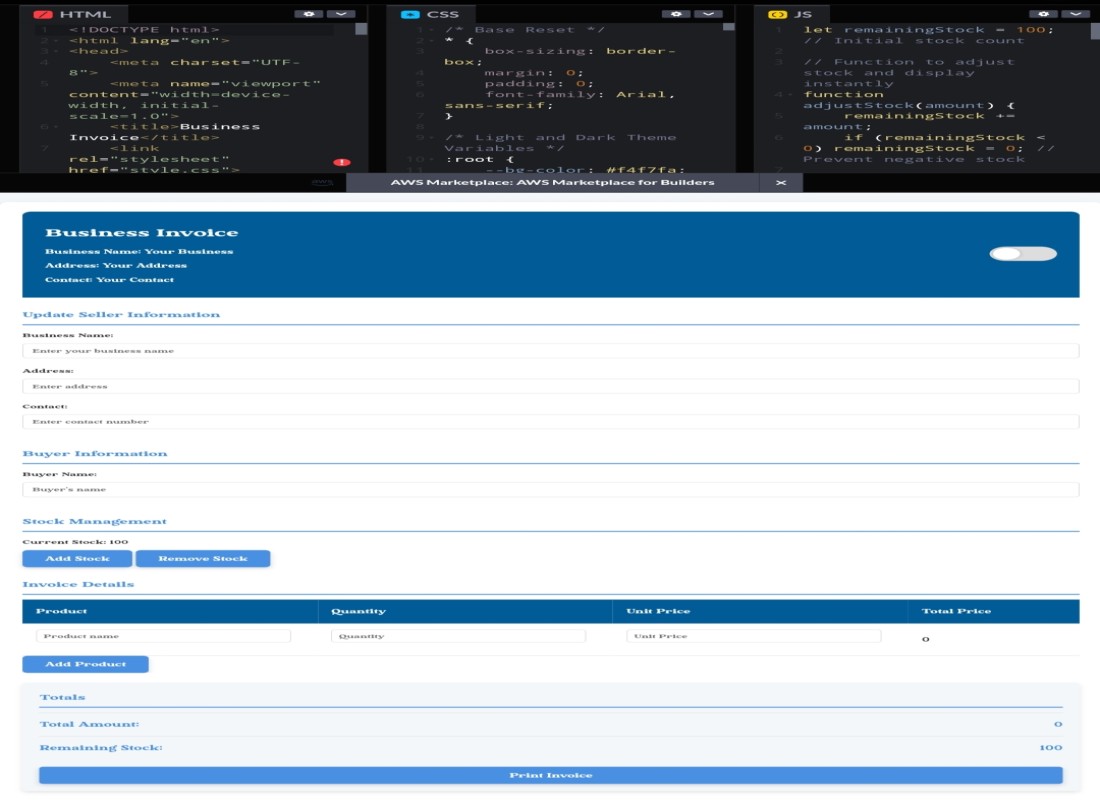This screenshot has height=800, width=1100.
Task: Click the Quantity table input
Action: (x=459, y=636)
